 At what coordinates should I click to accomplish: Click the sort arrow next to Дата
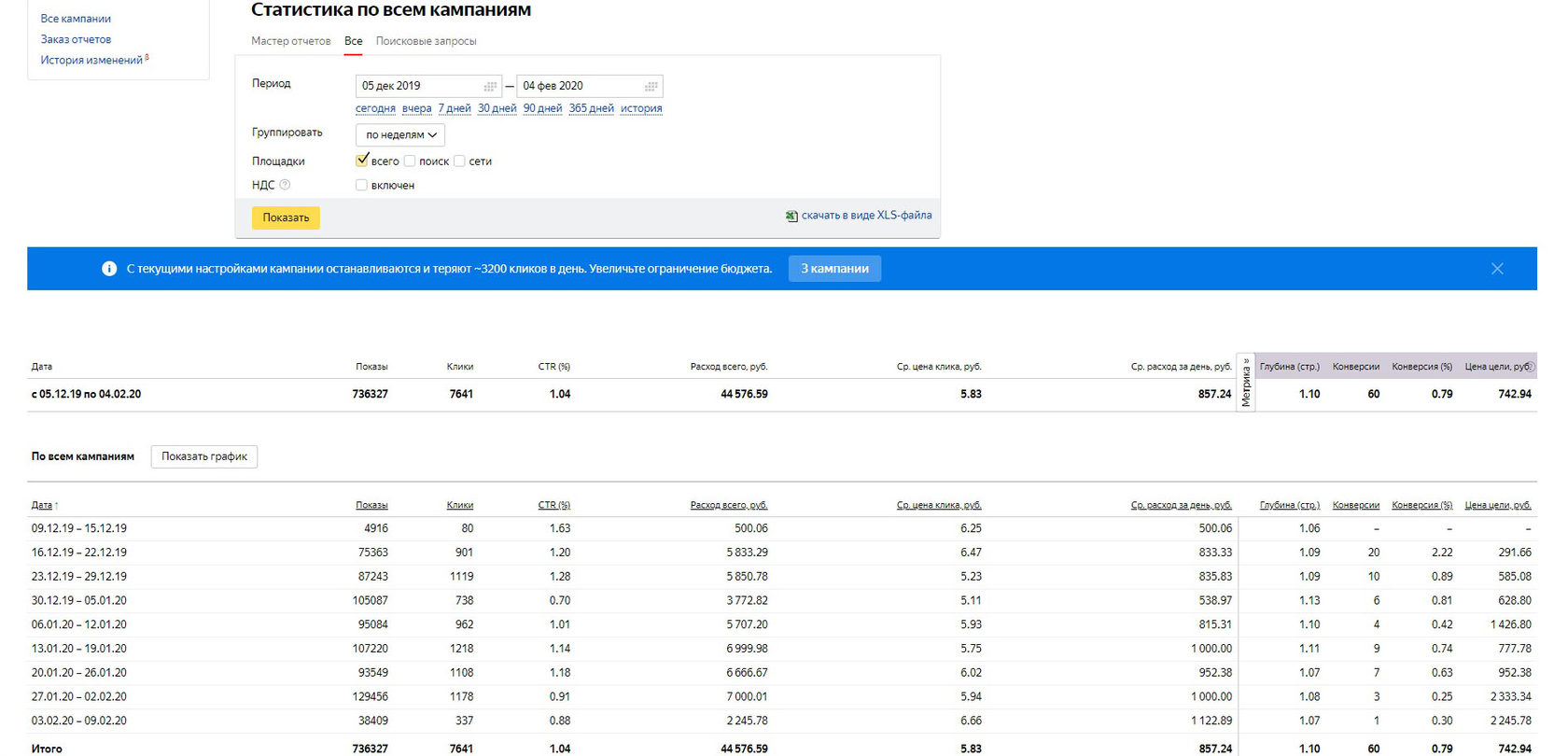(57, 506)
